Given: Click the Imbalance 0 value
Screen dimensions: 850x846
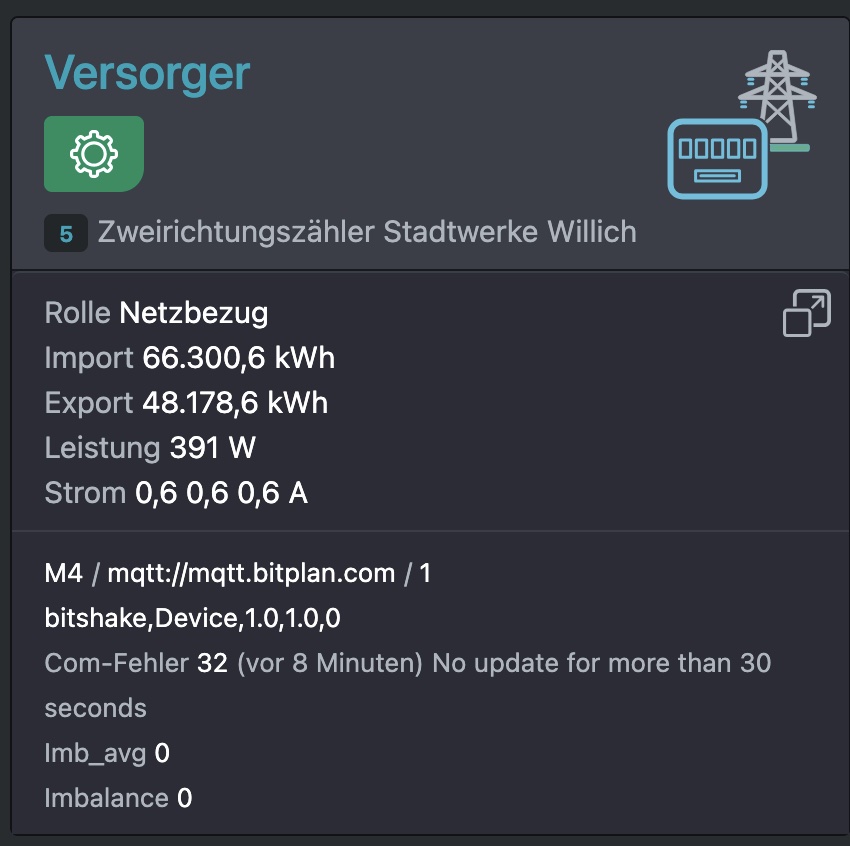Looking at the screenshot, I should (118, 798).
